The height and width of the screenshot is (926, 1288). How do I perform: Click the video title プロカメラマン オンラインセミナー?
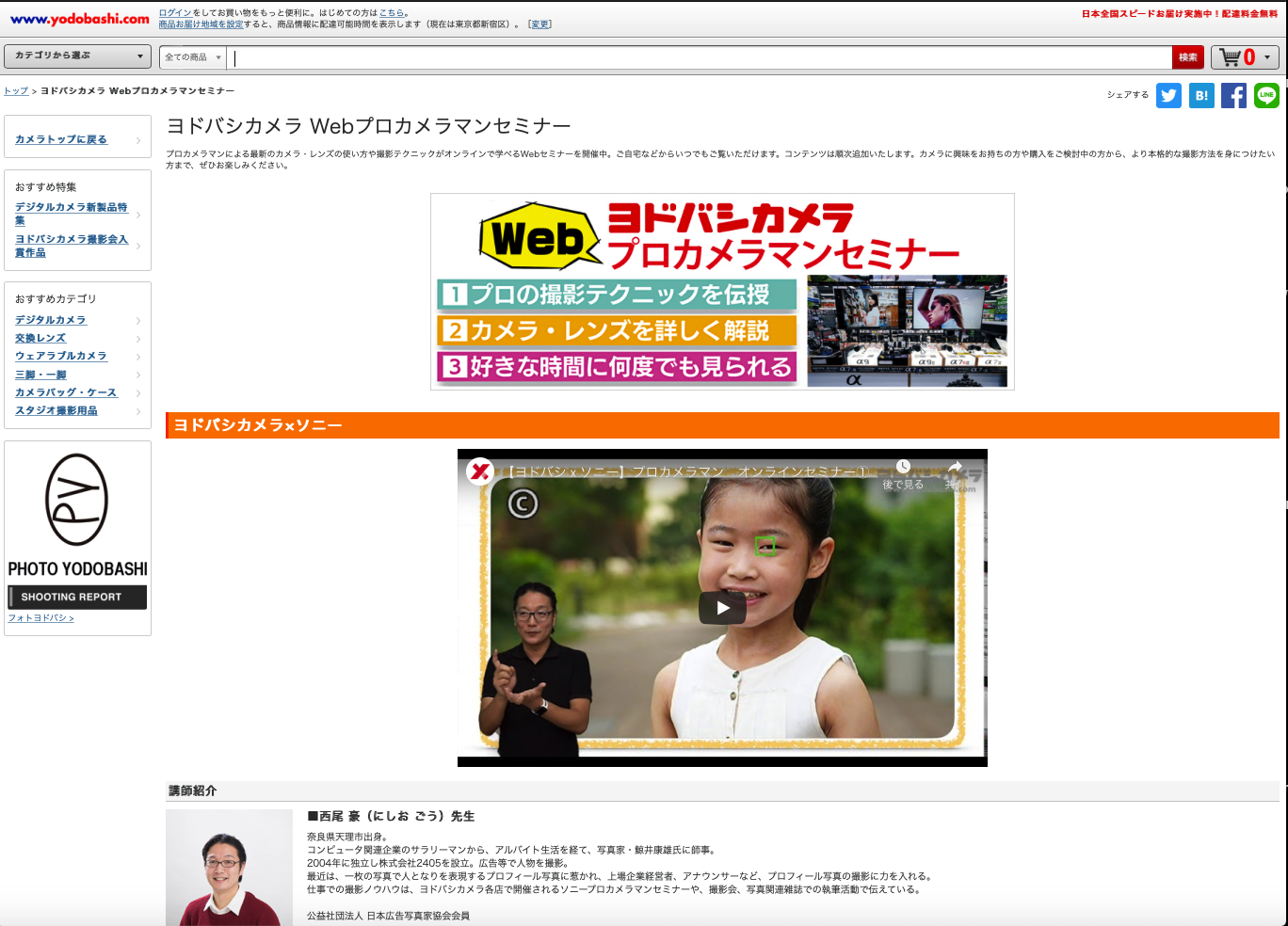(x=687, y=471)
